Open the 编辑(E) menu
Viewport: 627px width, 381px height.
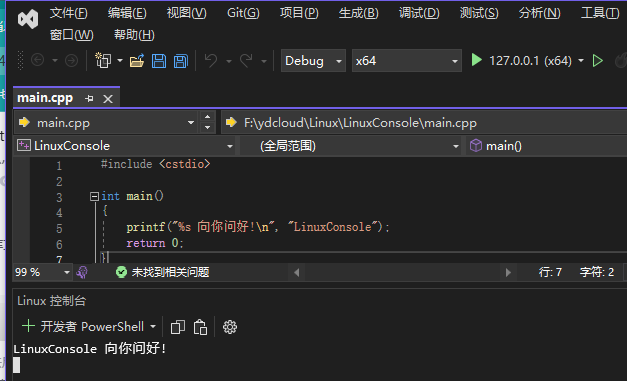pyautogui.click(x=127, y=13)
